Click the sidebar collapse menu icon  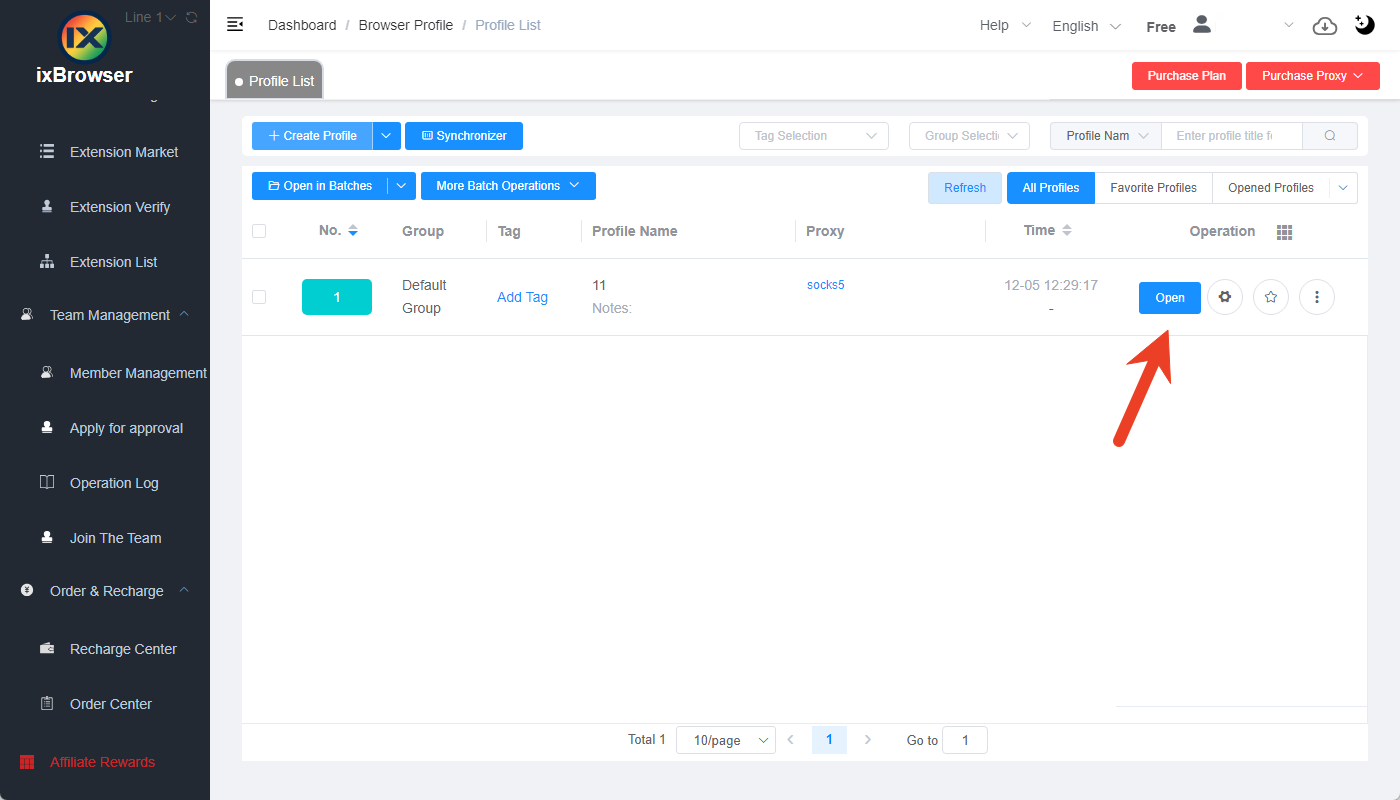tap(235, 24)
